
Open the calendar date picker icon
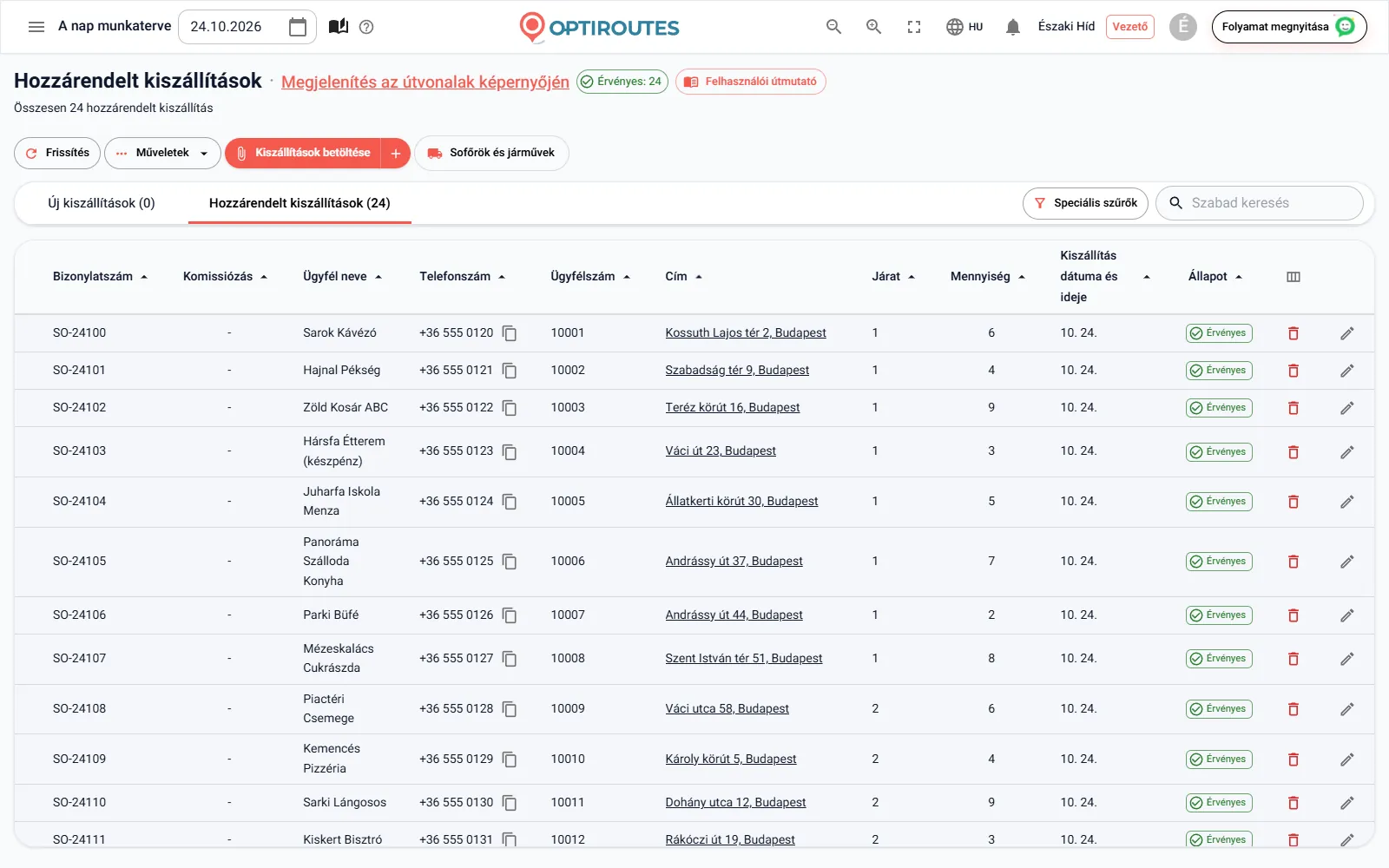pyautogui.click(x=298, y=27)
